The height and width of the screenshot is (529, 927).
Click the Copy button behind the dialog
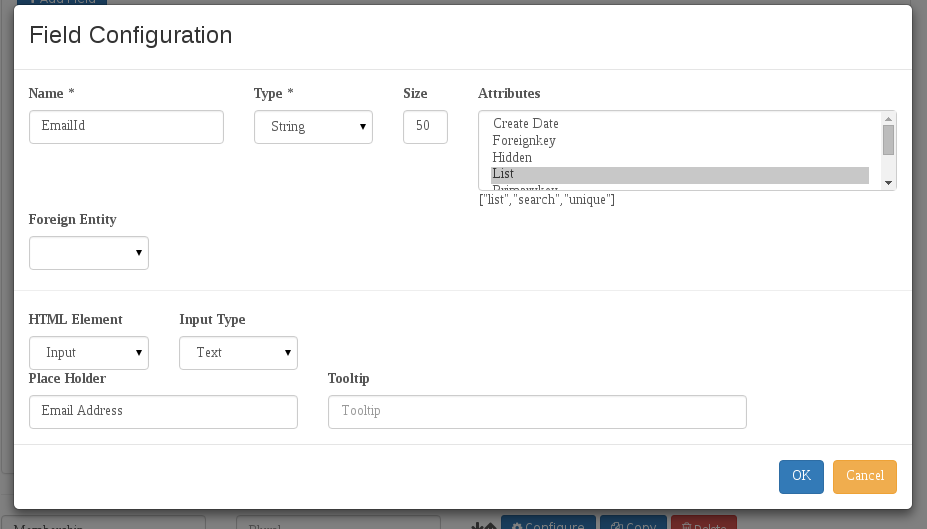633,522
